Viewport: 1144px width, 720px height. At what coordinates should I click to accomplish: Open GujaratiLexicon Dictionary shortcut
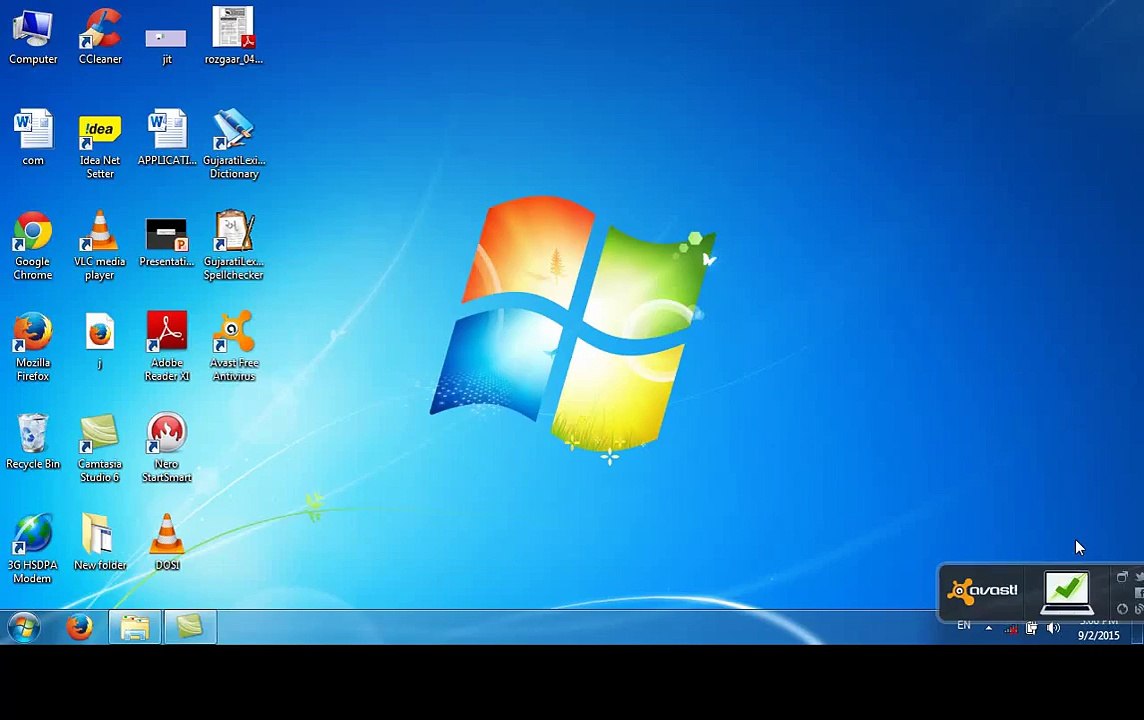[234, 144]
